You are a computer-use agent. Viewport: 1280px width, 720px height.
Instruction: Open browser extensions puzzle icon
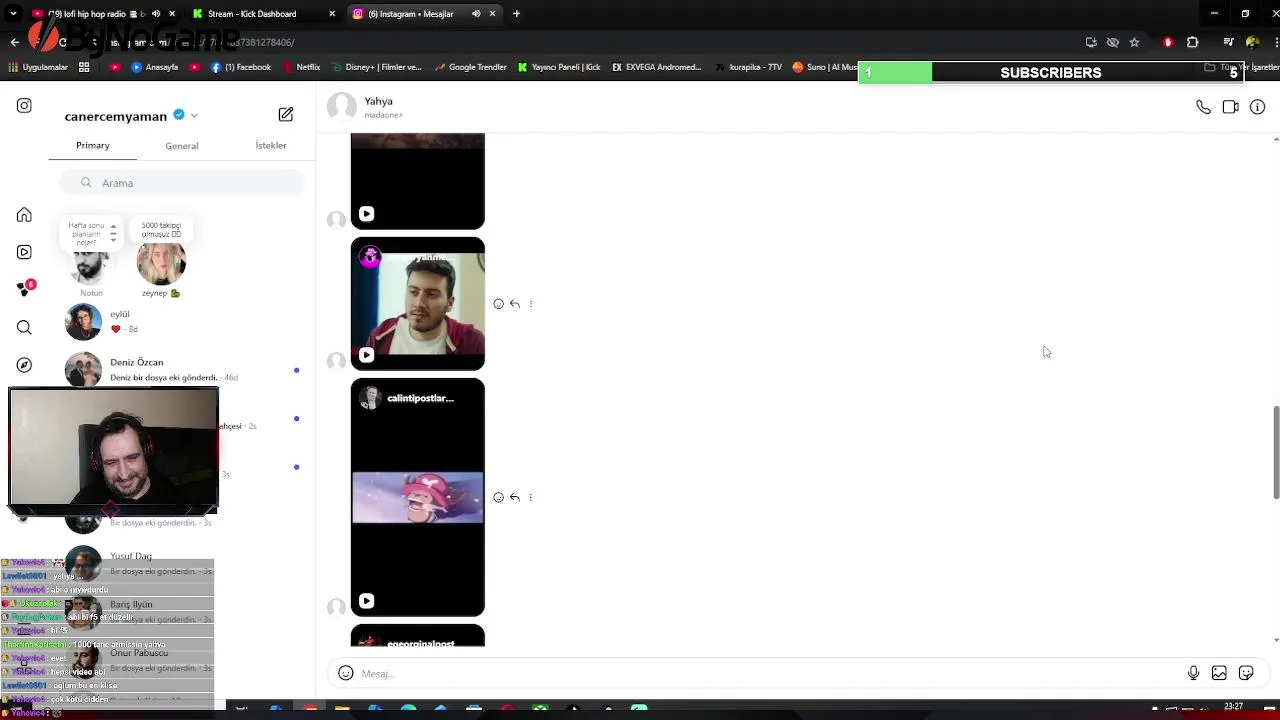click(1192, 42)
